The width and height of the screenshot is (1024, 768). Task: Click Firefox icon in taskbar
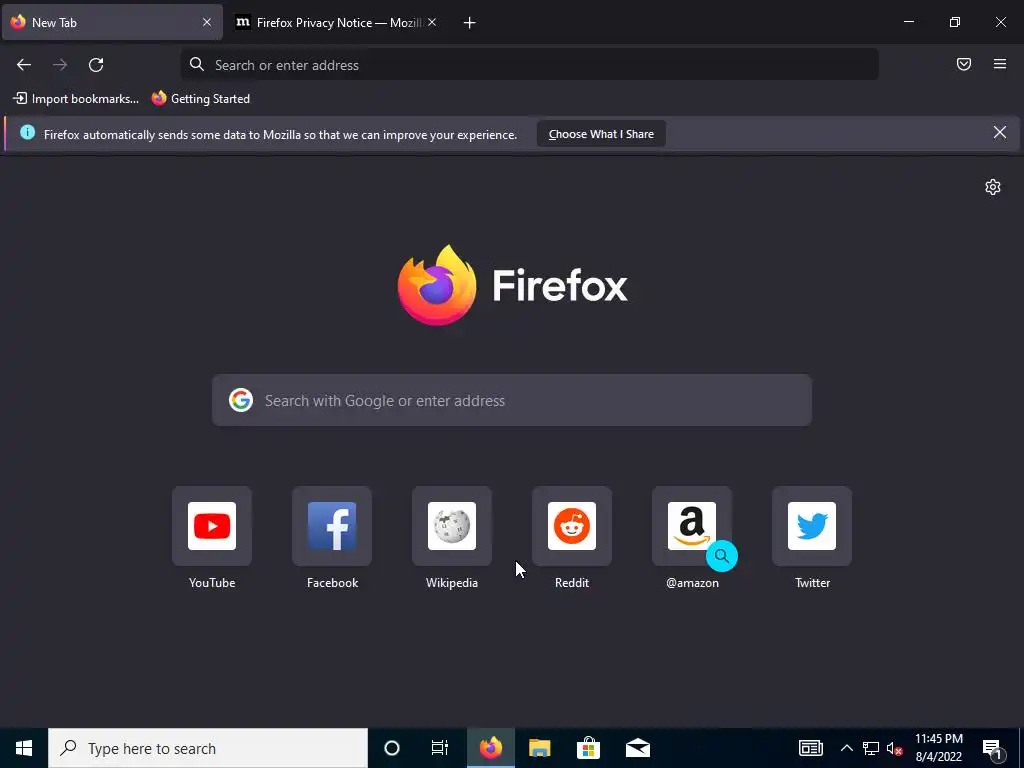pos(490,748)
